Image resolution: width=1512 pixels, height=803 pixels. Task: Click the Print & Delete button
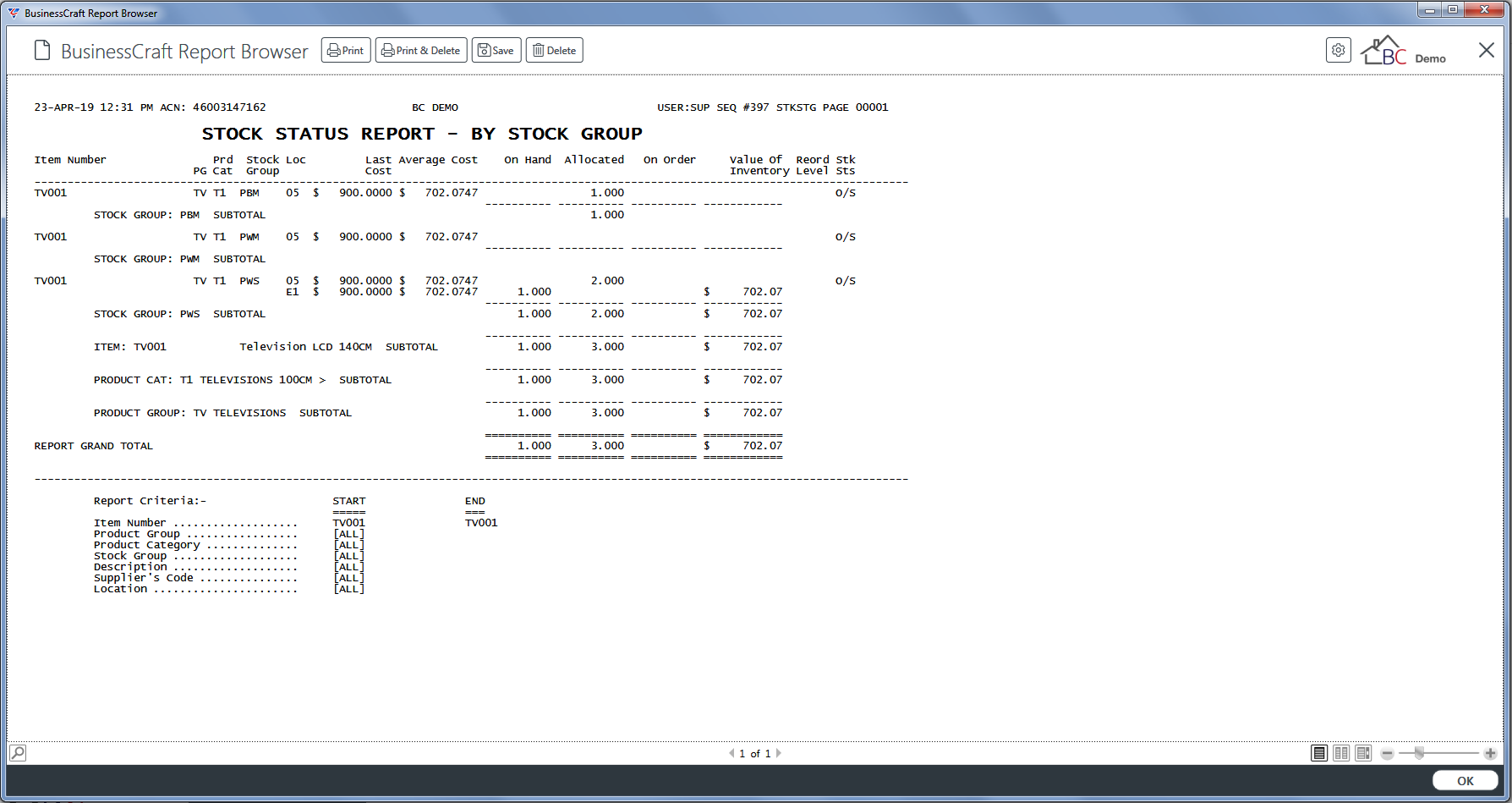pyautogui.click(x=421, y=51)
